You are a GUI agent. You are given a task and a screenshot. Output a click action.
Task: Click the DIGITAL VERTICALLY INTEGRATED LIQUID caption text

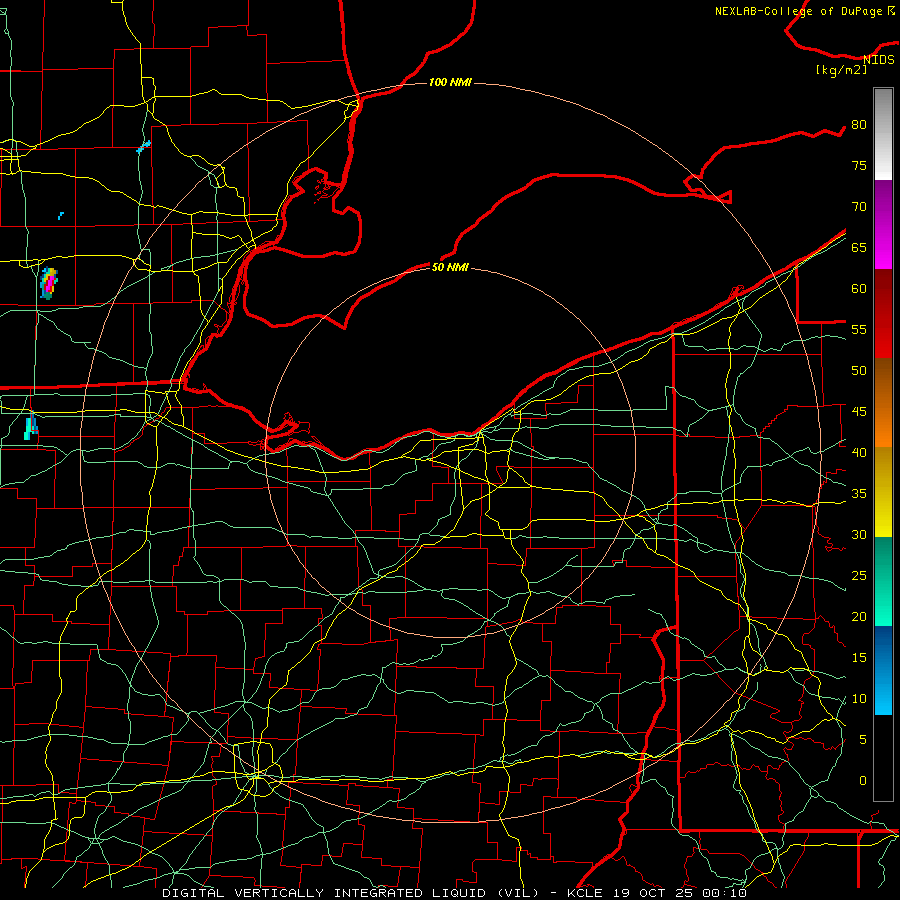pos(351,893)
